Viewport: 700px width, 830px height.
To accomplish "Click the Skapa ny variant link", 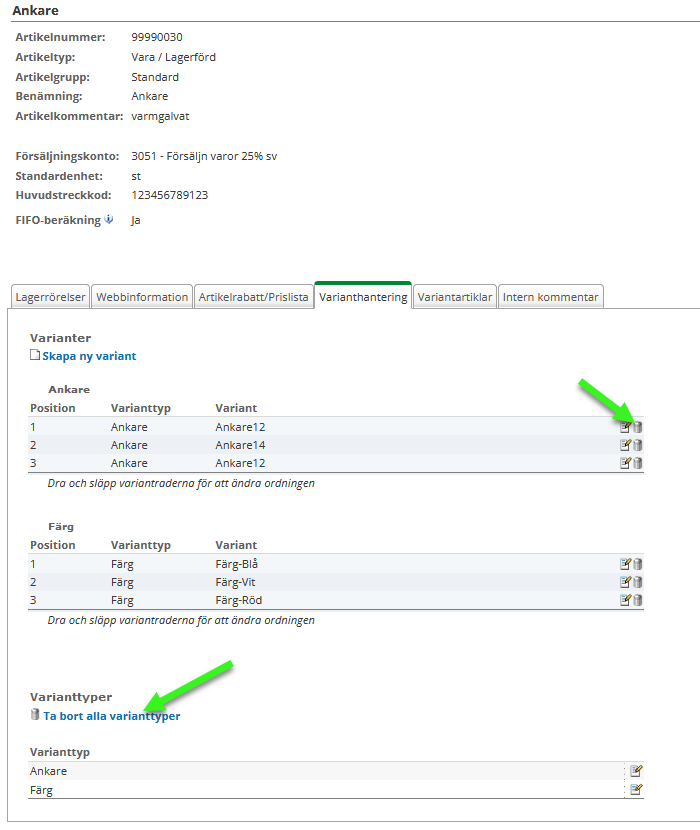I will [88, 356].
